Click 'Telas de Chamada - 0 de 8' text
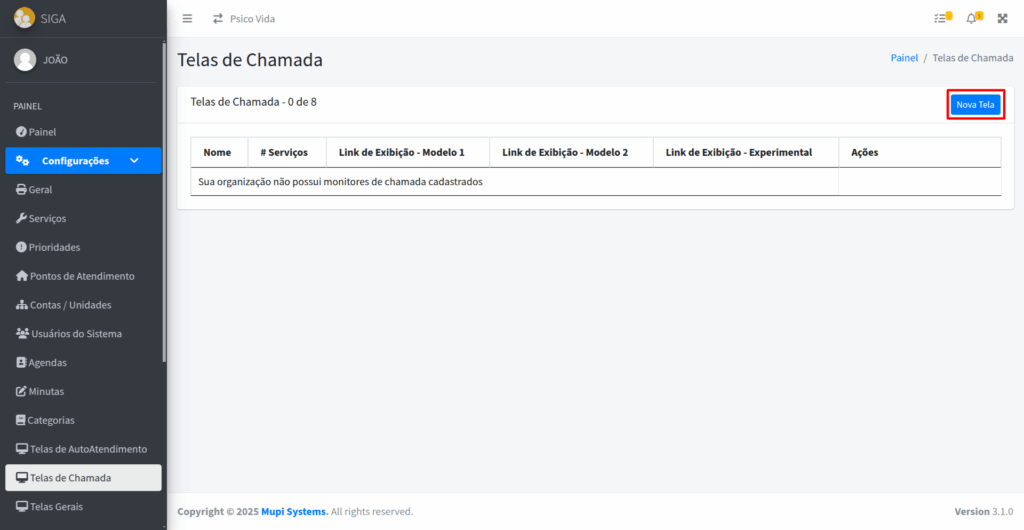The width and height of the screenshot is (1024, 530). pos(253,102)
